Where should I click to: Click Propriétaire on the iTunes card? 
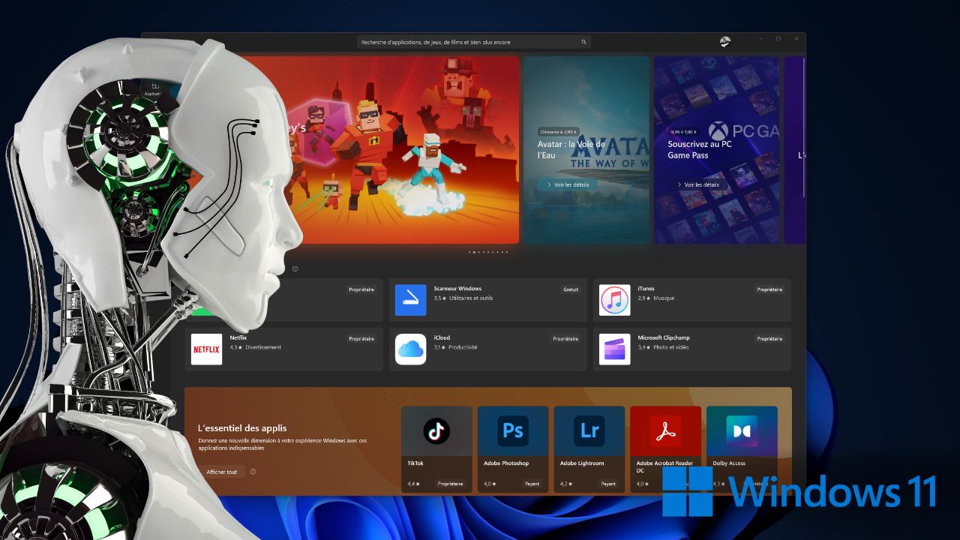coord(770,290)
